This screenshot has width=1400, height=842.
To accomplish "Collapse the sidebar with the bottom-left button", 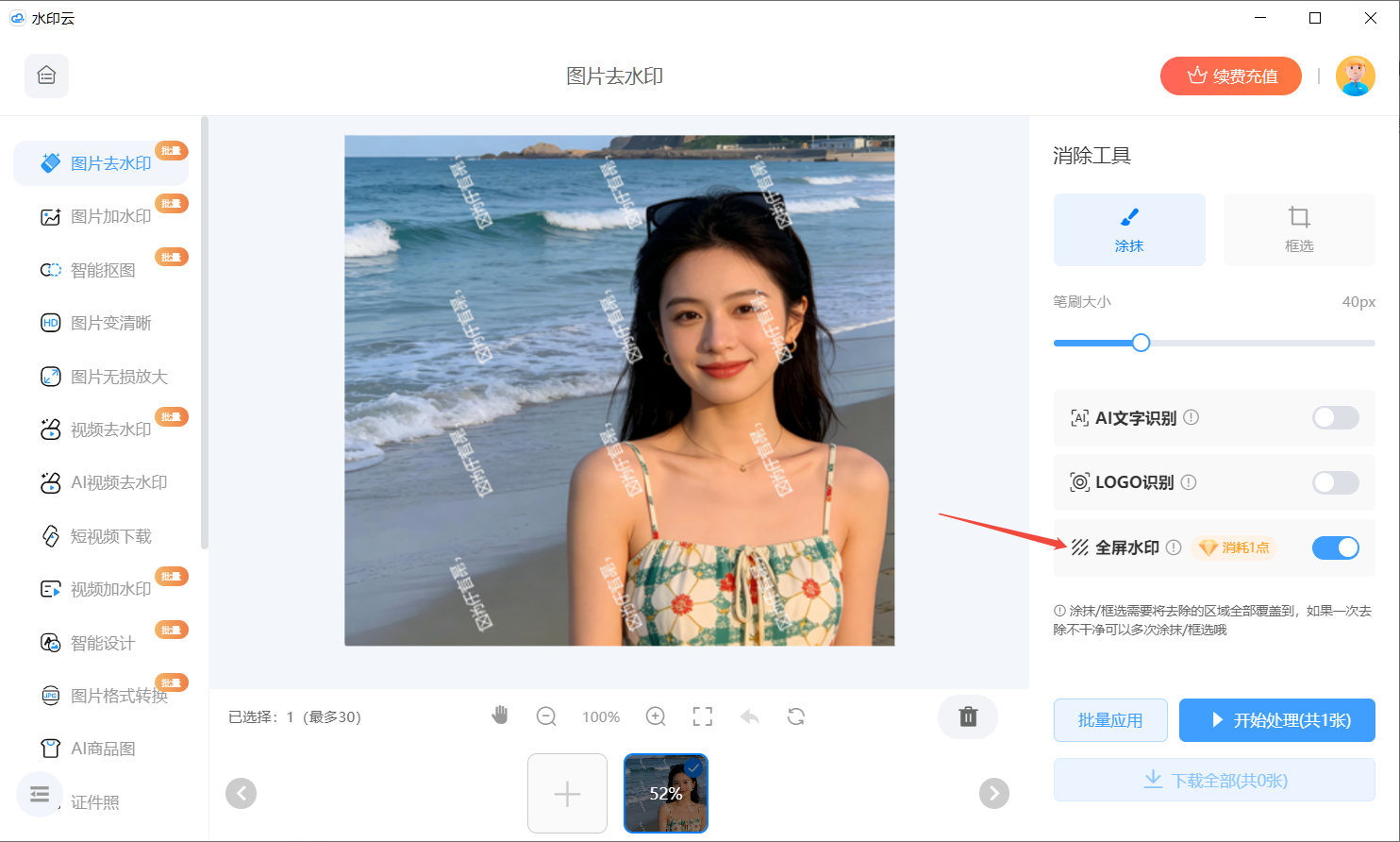I will click(x=39, y=795).
